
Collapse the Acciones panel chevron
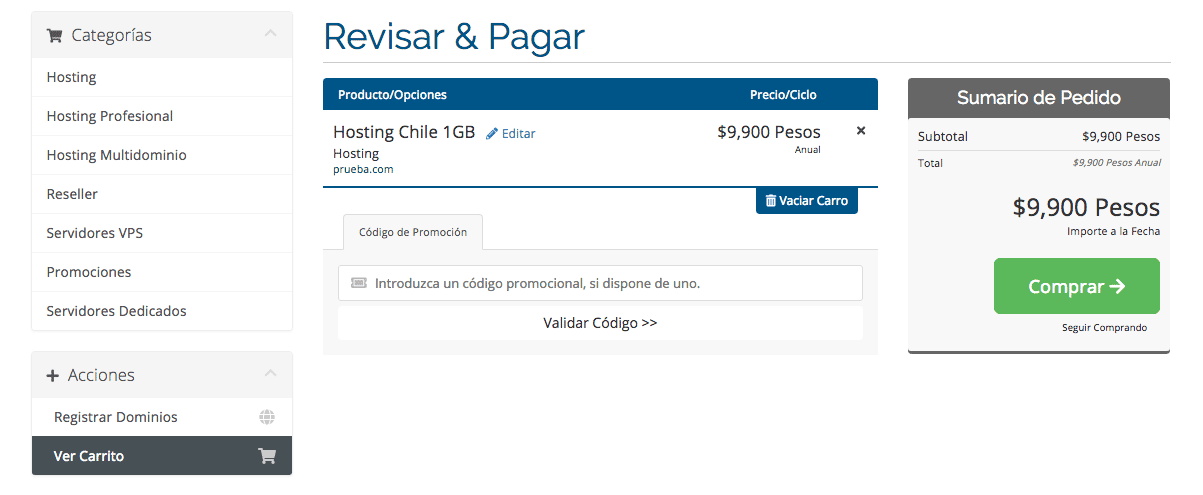pos(270,374)
